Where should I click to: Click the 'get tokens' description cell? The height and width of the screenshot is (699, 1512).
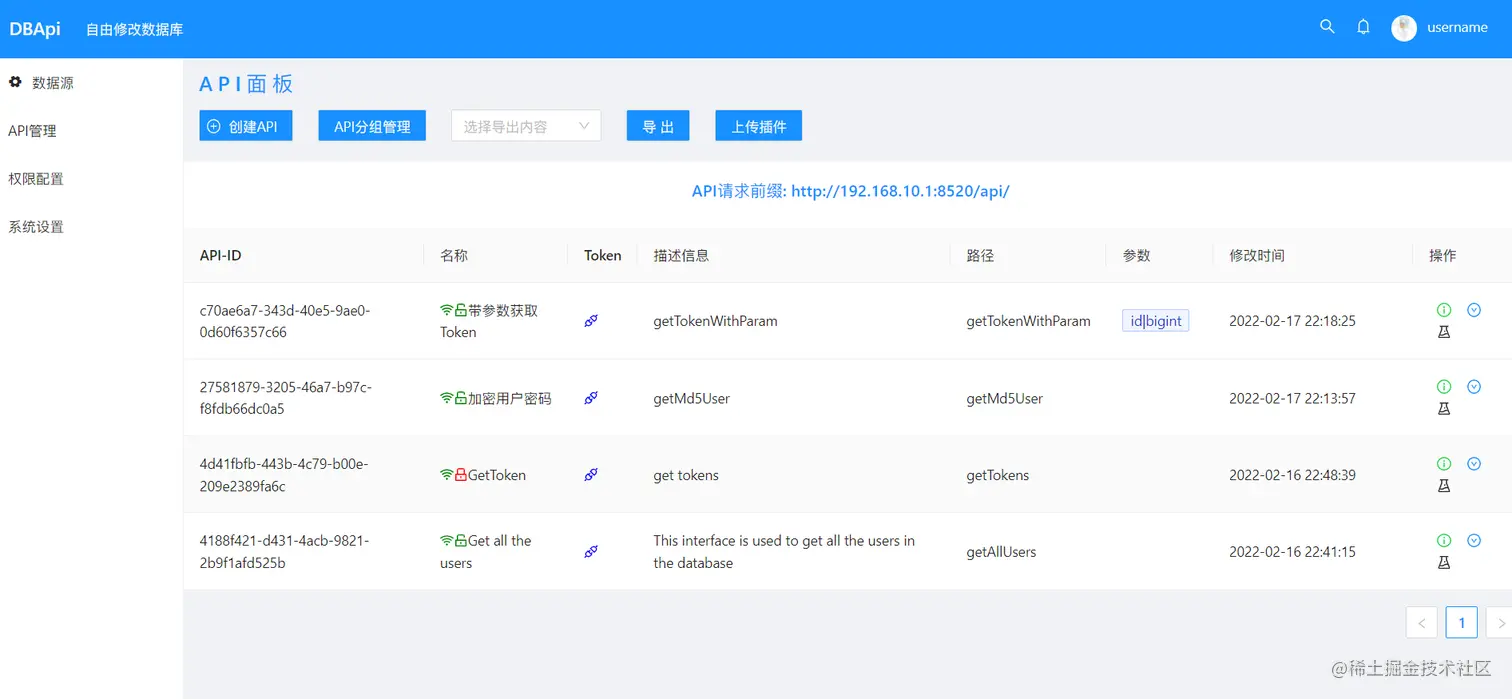686,475
